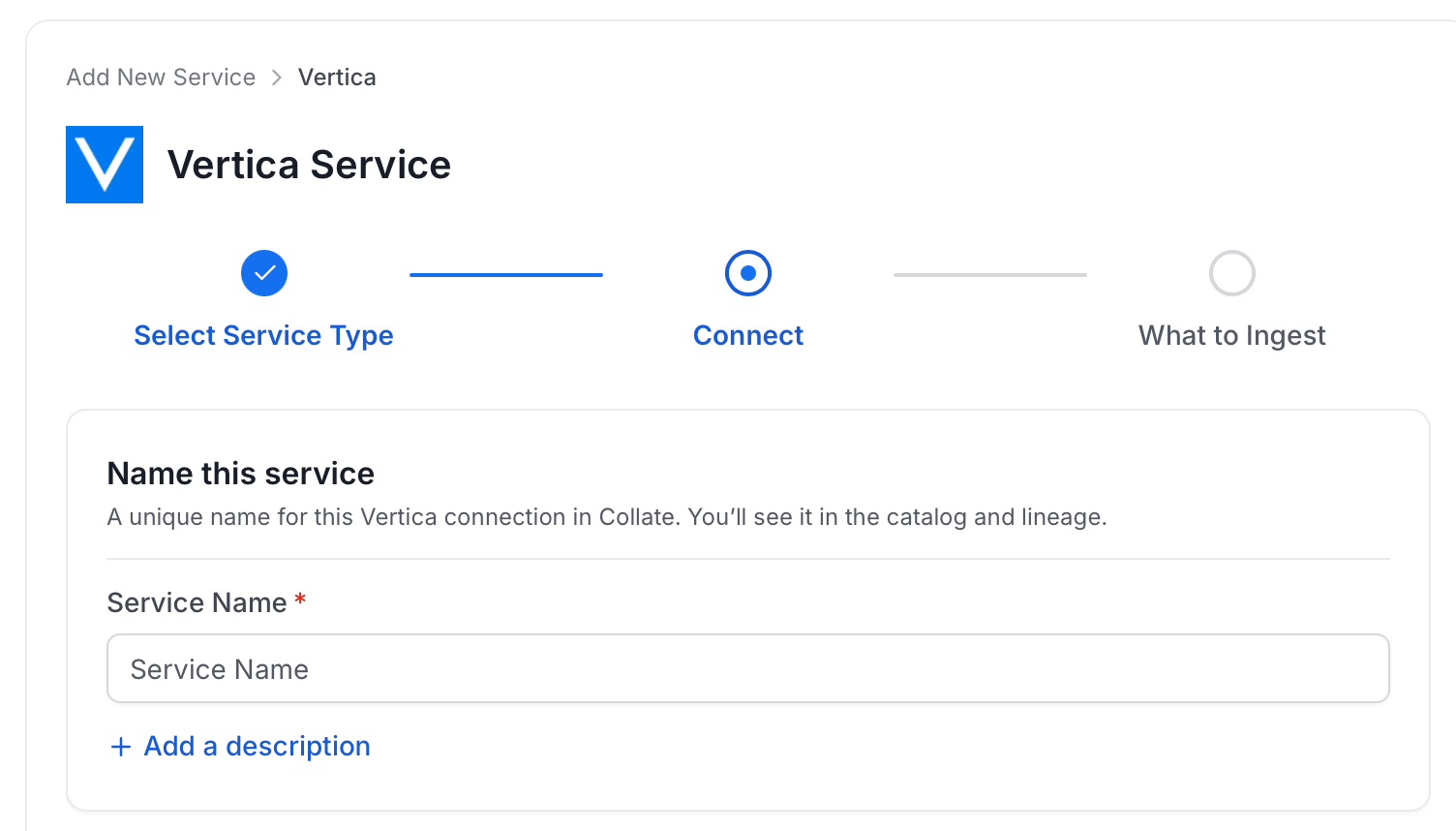Click the Vertica logo icon
Image resolution: width=1456 pixels, height=831 pixels.
(105, 165)
